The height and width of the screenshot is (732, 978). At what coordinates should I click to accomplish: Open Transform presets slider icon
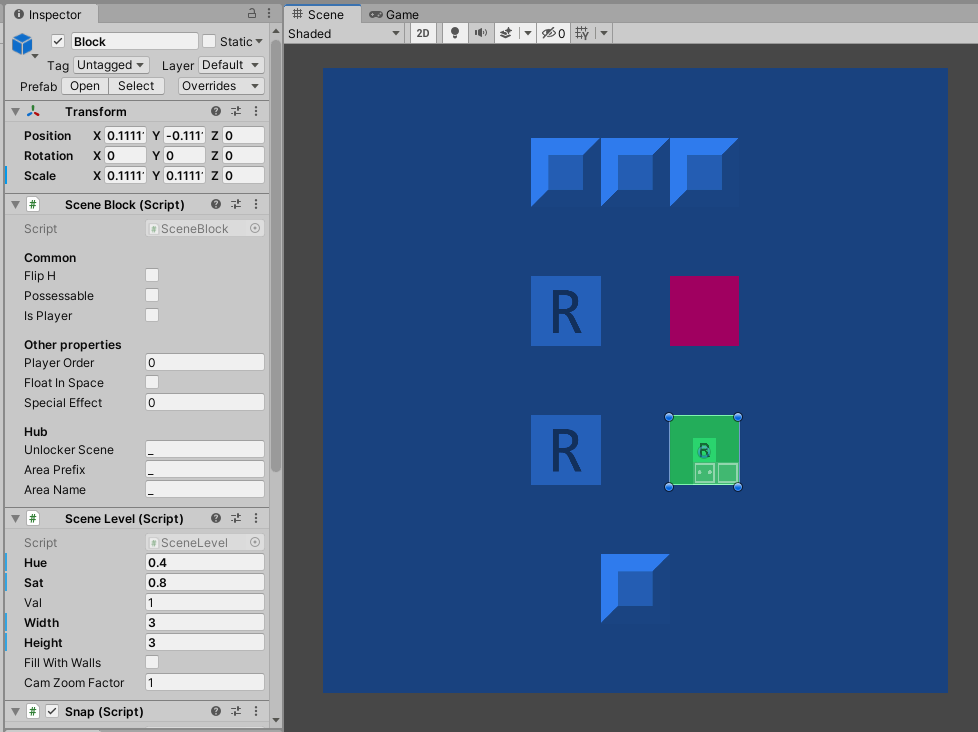tap(236, 111)
